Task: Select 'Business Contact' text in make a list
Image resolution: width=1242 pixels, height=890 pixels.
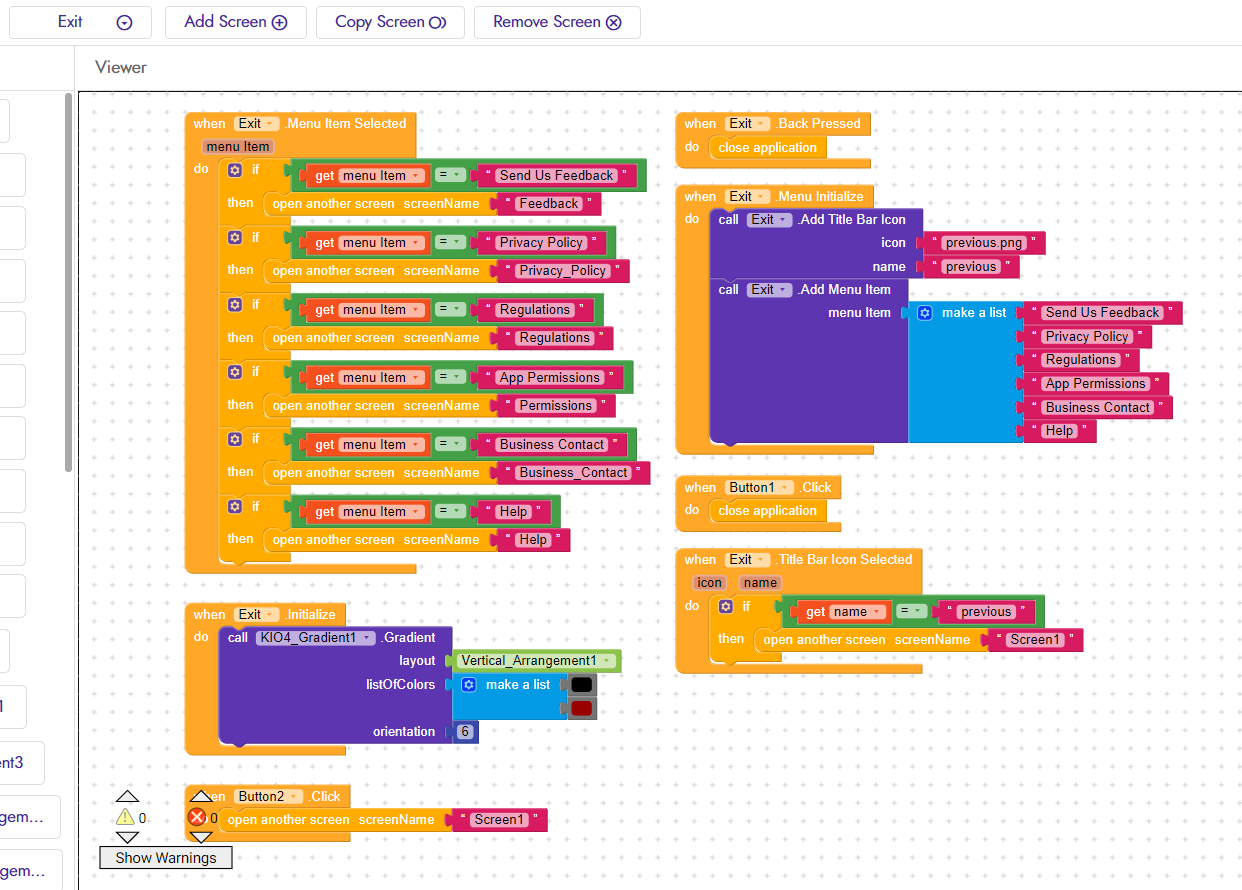Action: (1098, 408)
